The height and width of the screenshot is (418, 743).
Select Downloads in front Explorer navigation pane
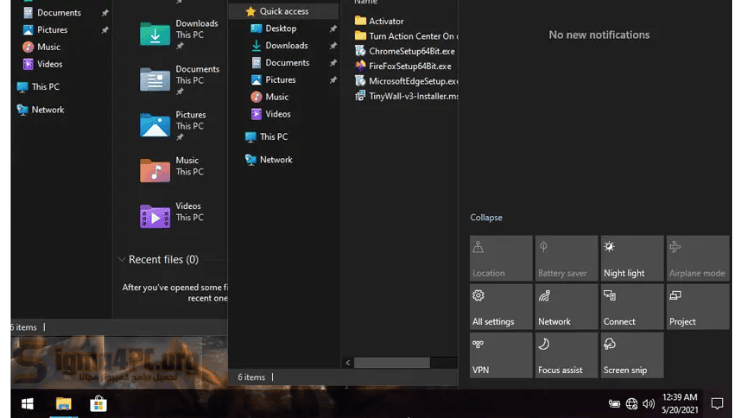(x=287, y=45)
